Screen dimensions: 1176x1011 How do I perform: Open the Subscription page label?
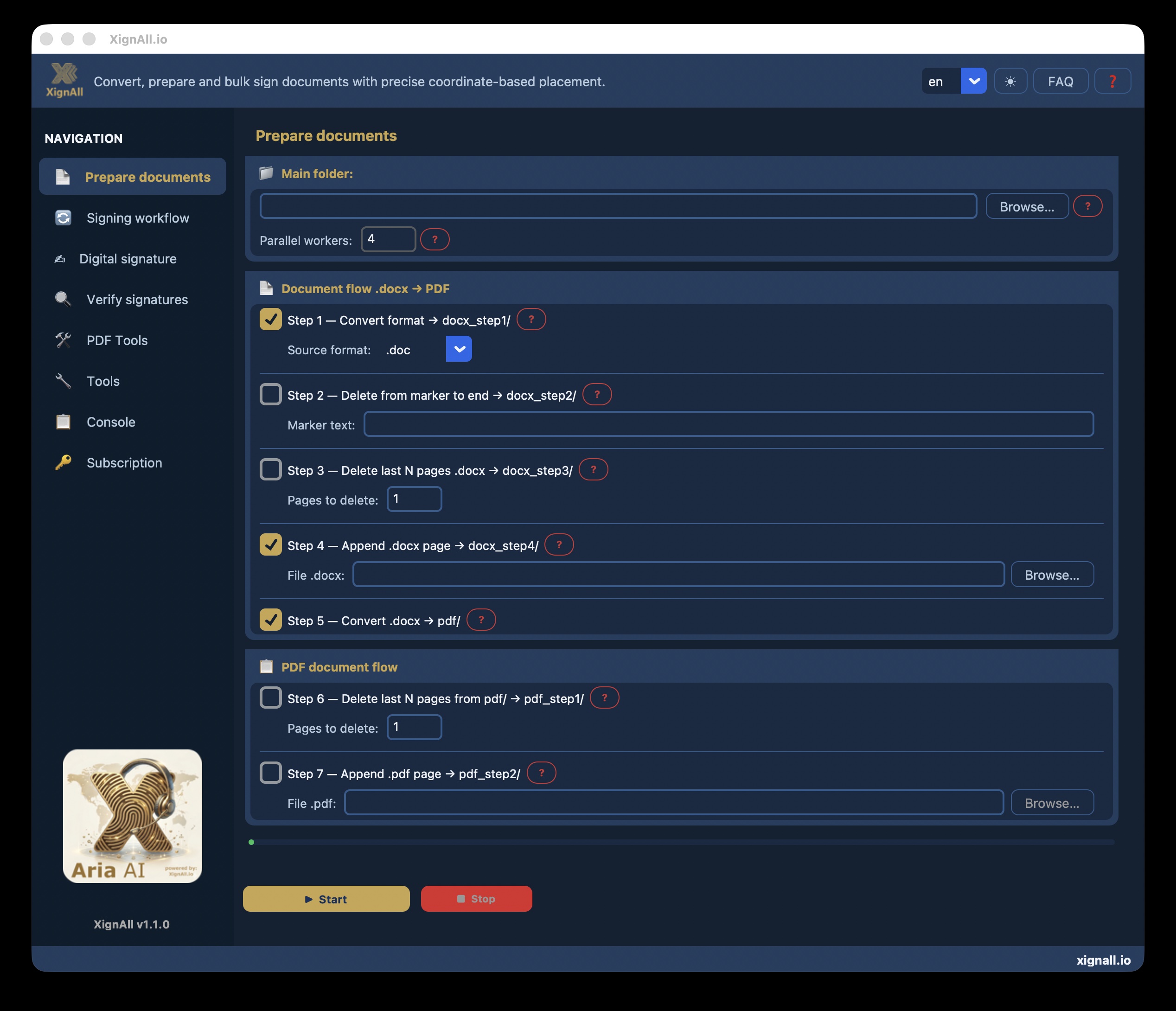[124, 463]
